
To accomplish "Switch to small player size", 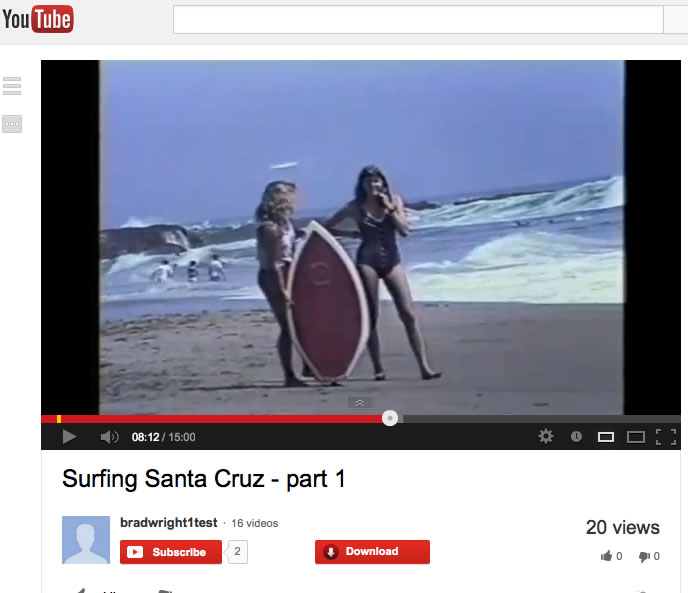I will pos(606,437).
